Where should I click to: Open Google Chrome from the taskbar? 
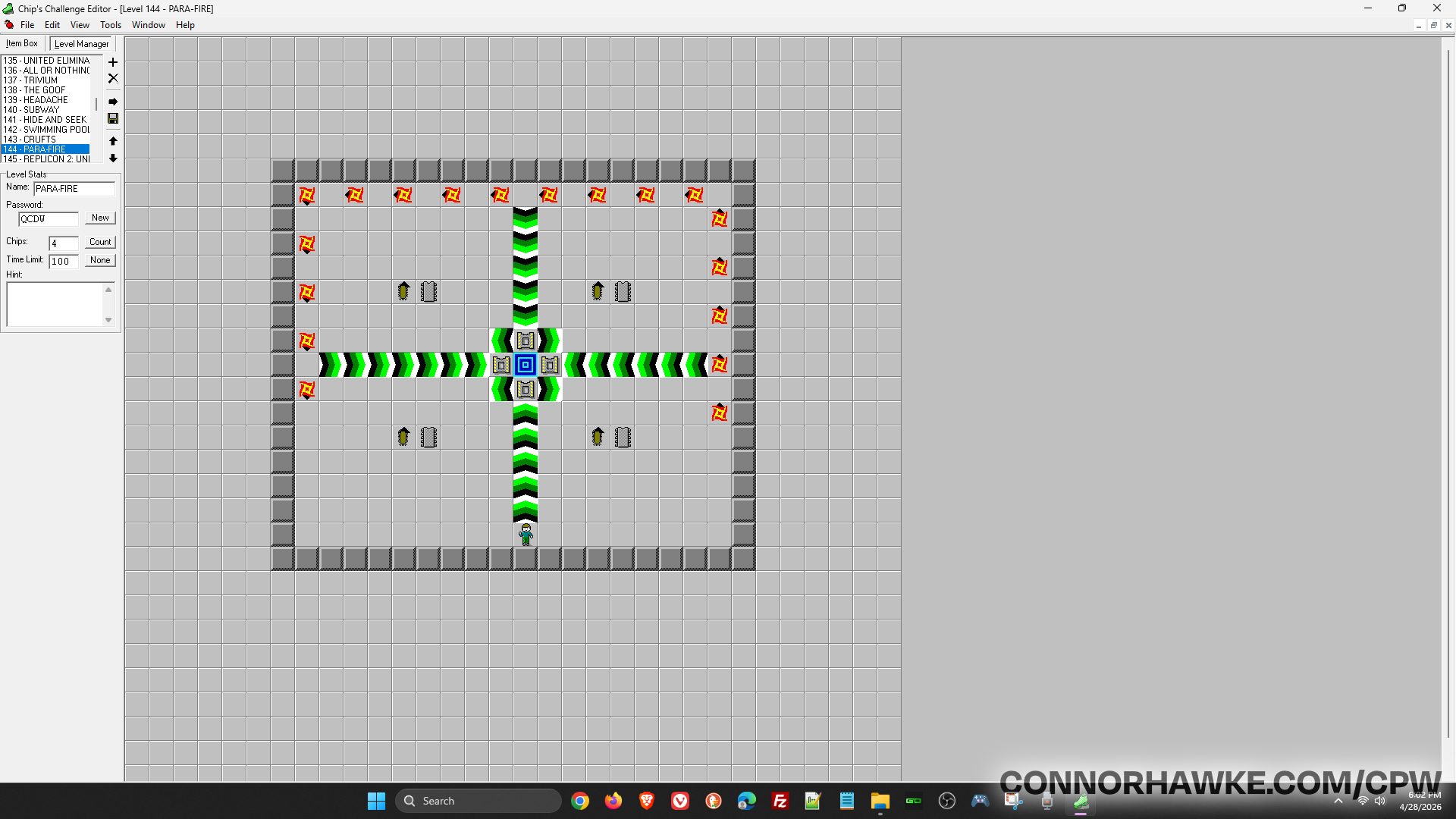[x=580, y=801]
